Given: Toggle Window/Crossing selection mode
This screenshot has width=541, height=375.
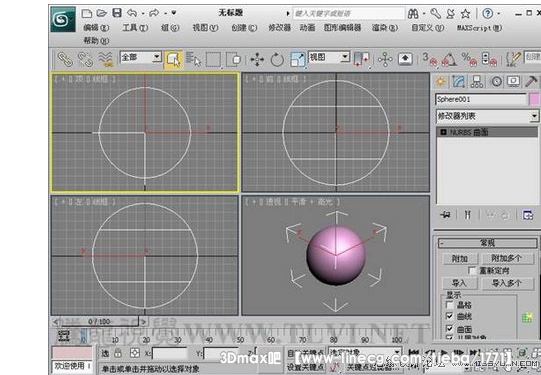Looking at the screenshot, I should 234,59.
